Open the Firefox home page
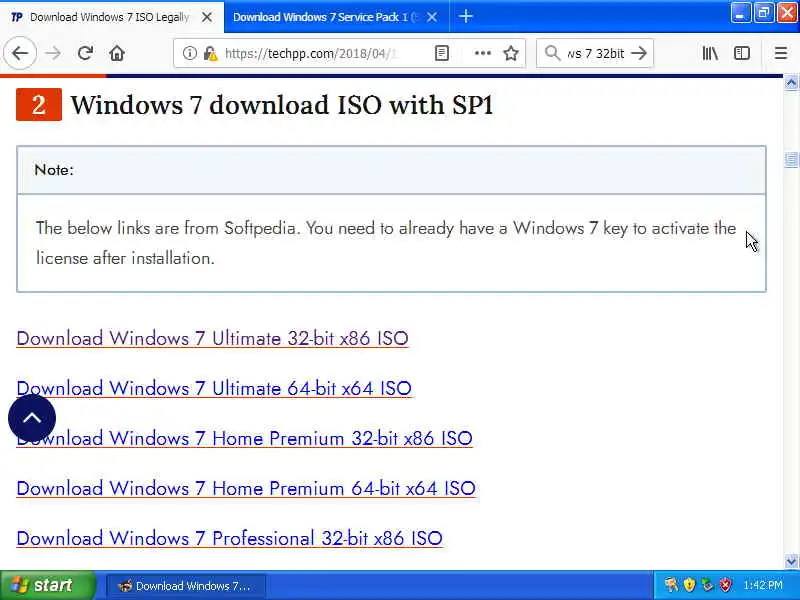Screen dimensions: 800x600 tap(117, 53)
